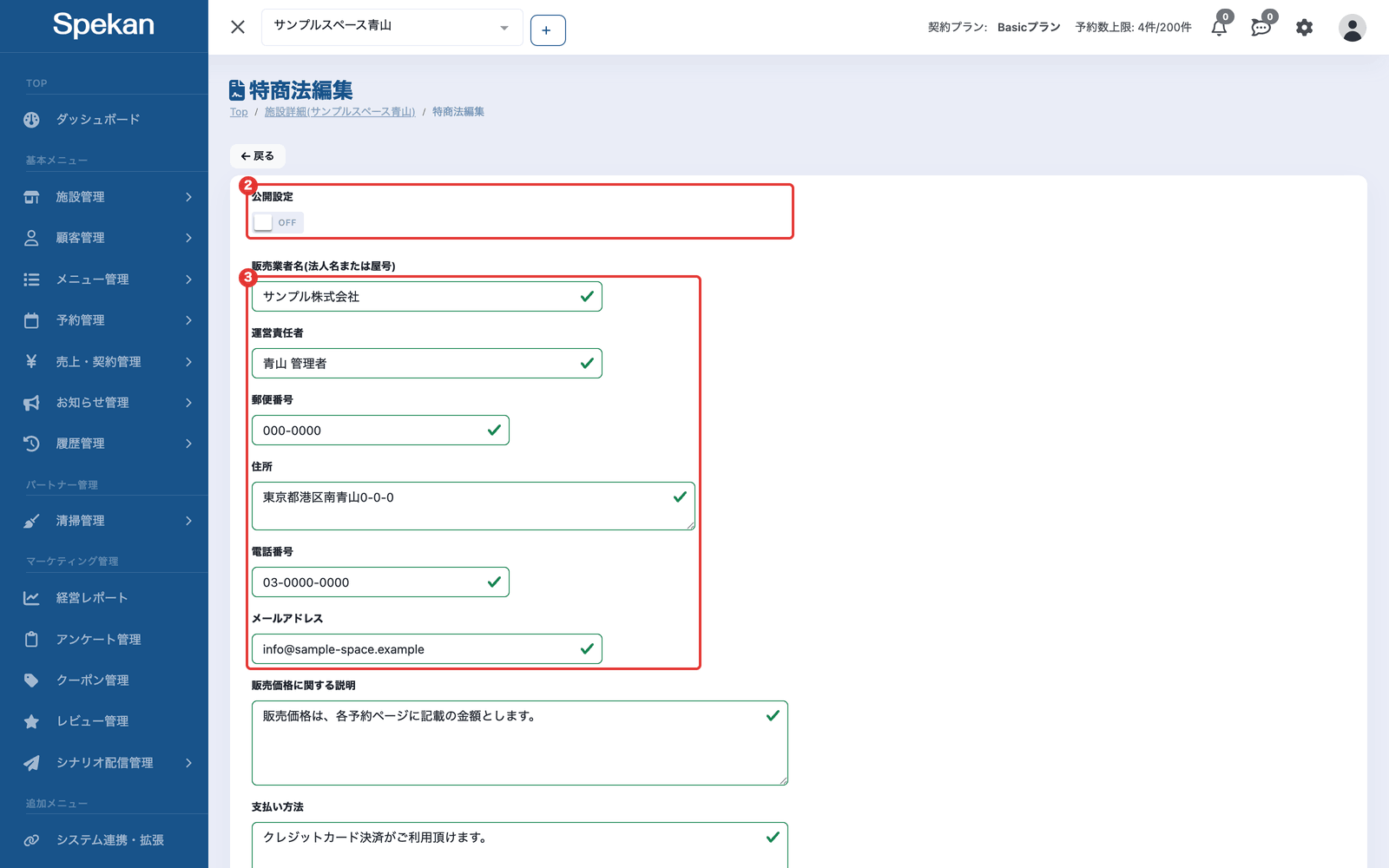Follow the Top breadcrumb link

click(x=239, y=112)
